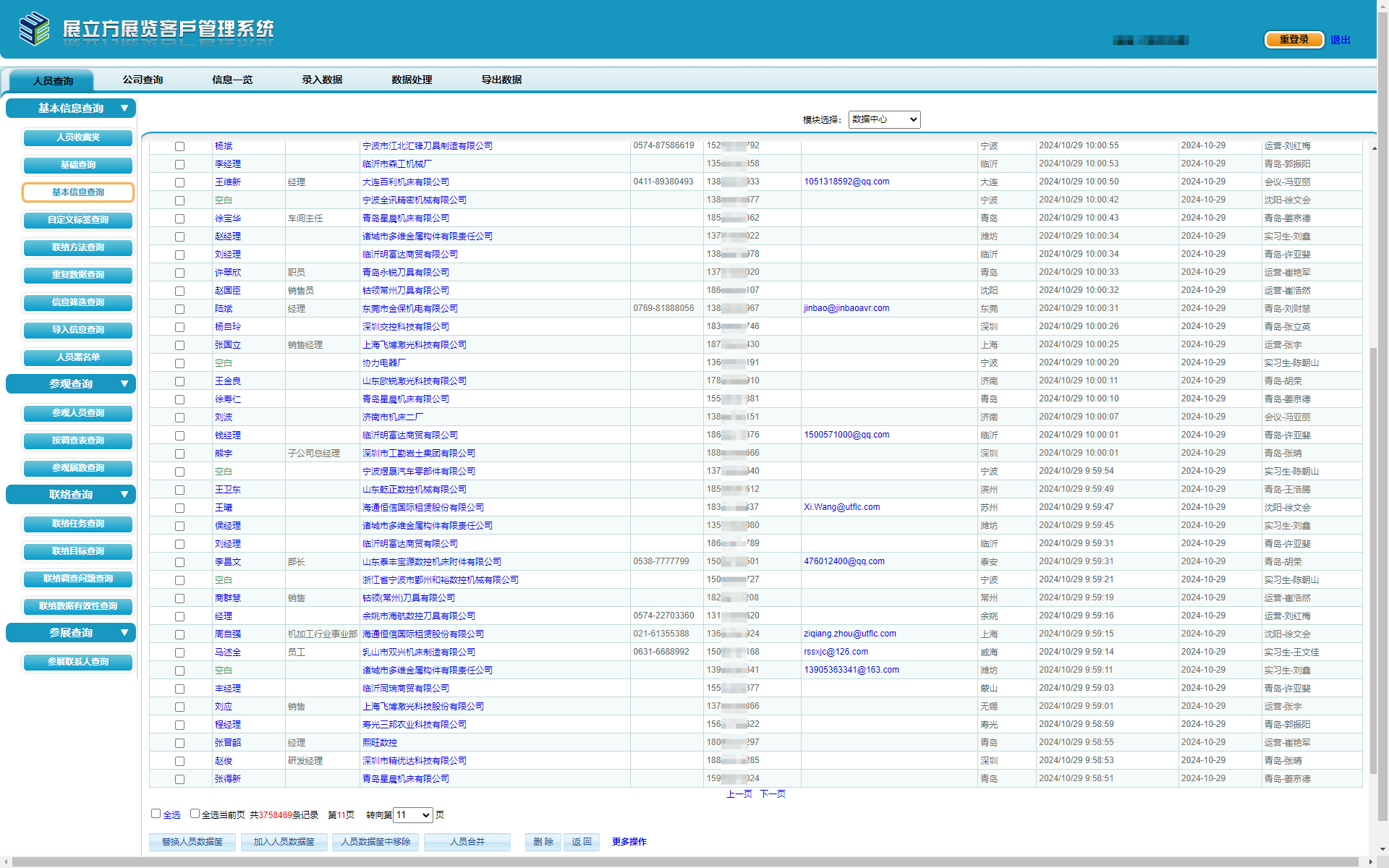Select 重复数据查询 sidebar button

click(x=78, y=275)
